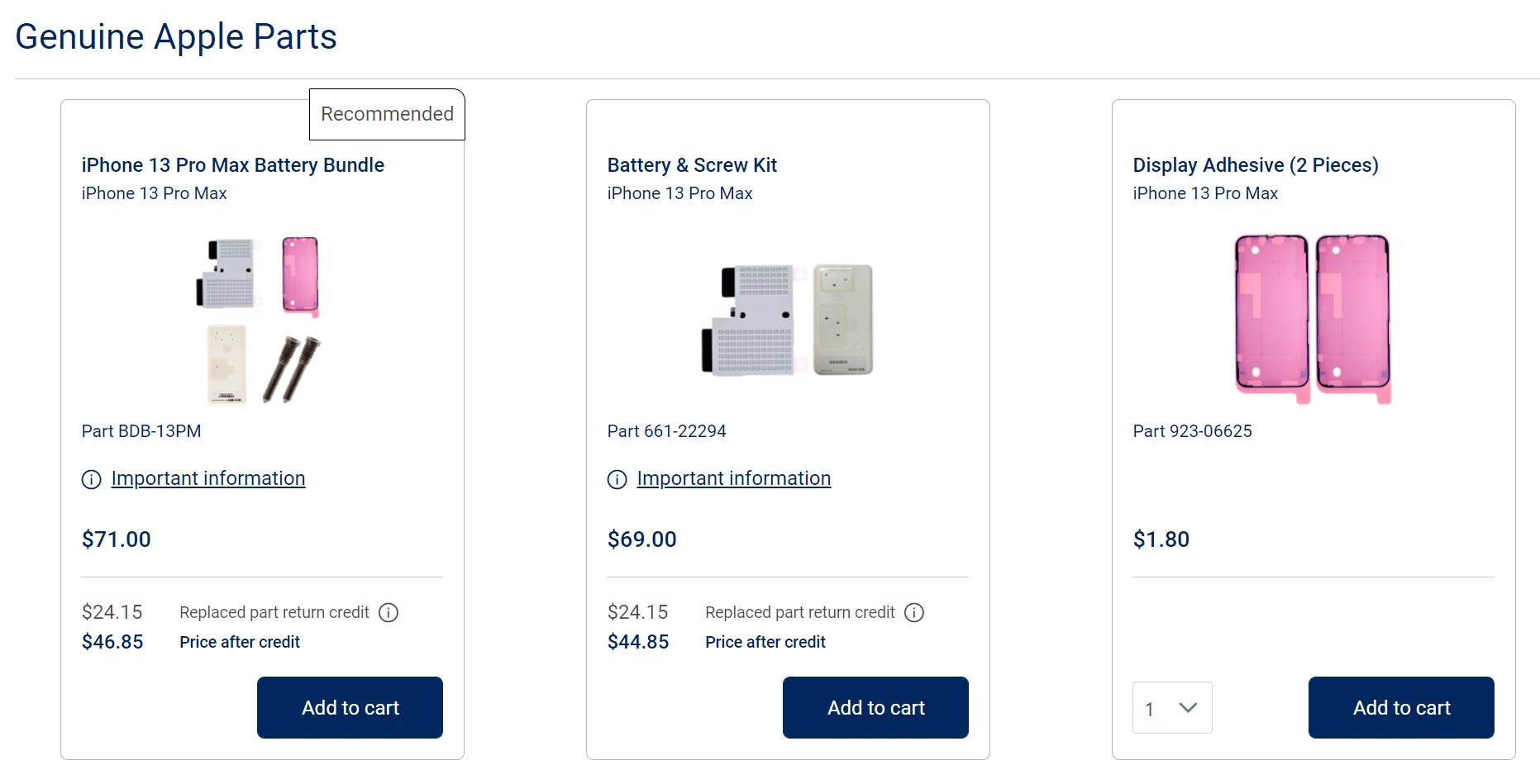This screenshot has height=784, width=1540.
Task: Add Battery & Screw Kit to cart
Action: (x=875, y=707)
